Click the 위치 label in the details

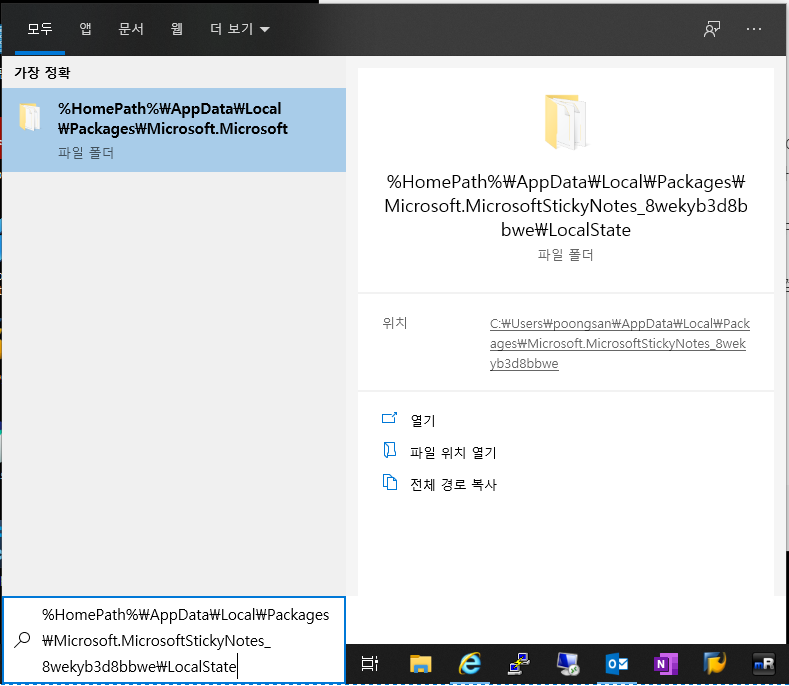coord(394,323)
